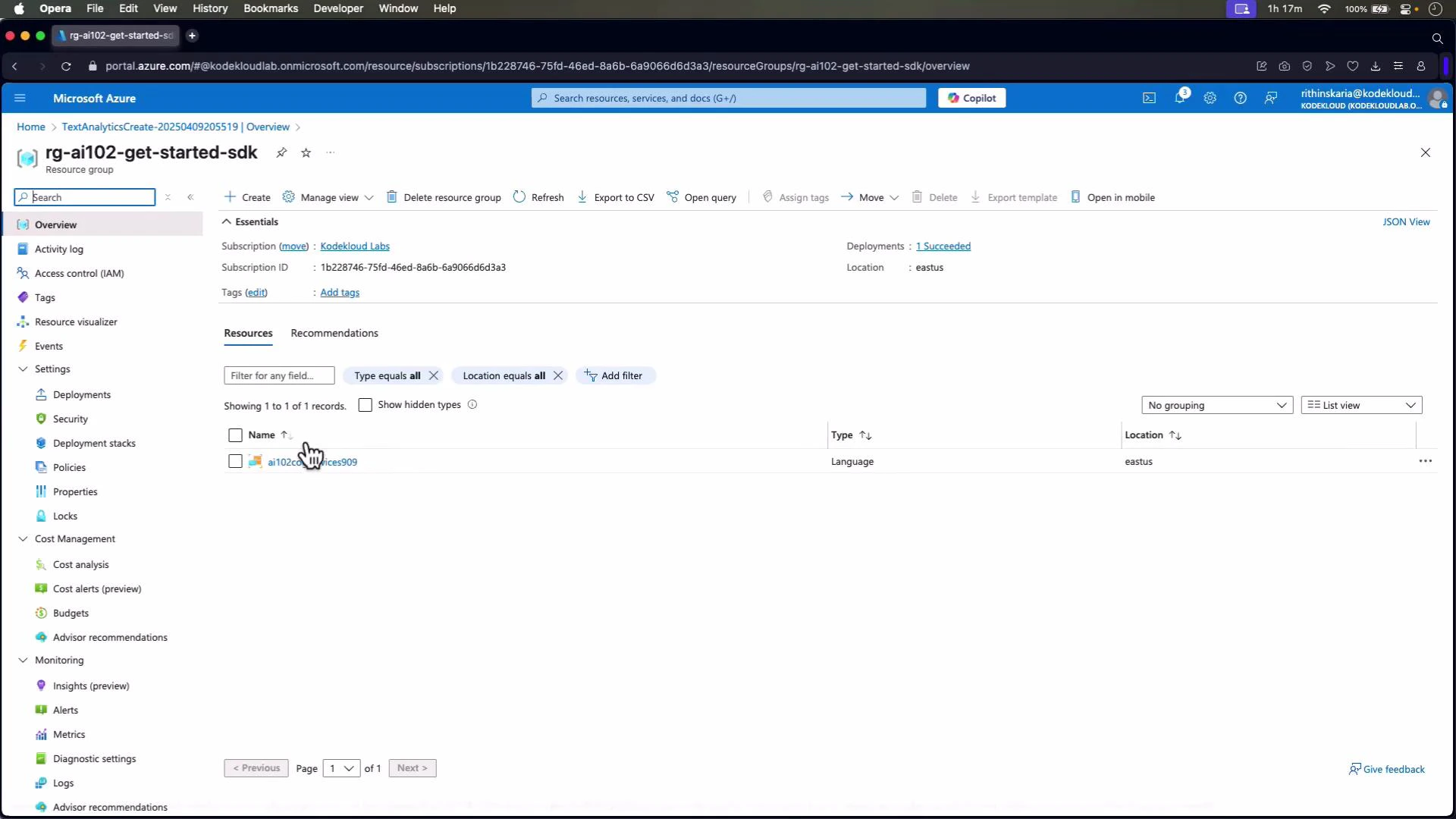Open Tags in the sidebar
1456x819 pixels.
coord(45,297)
